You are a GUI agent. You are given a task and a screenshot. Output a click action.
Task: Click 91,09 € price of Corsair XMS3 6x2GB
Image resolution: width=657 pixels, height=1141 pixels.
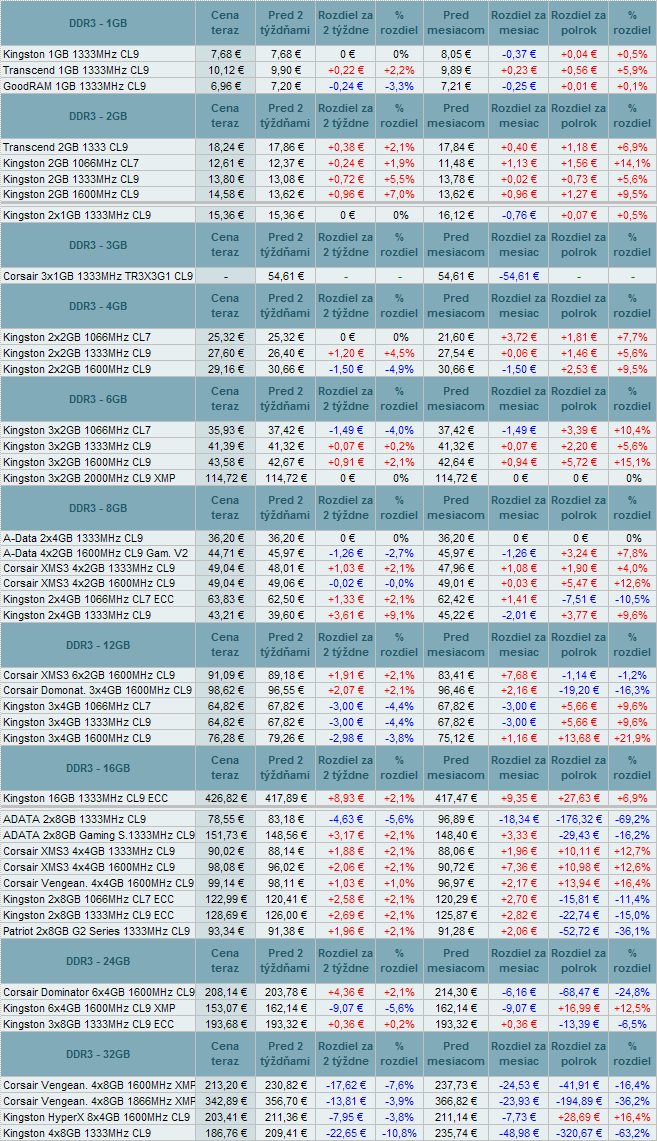point(227,675)
